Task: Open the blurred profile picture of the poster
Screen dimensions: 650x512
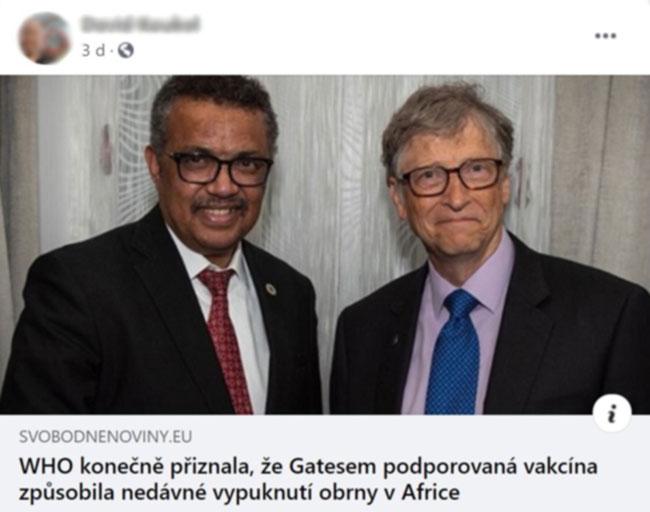Action: [x=44, y=38]
